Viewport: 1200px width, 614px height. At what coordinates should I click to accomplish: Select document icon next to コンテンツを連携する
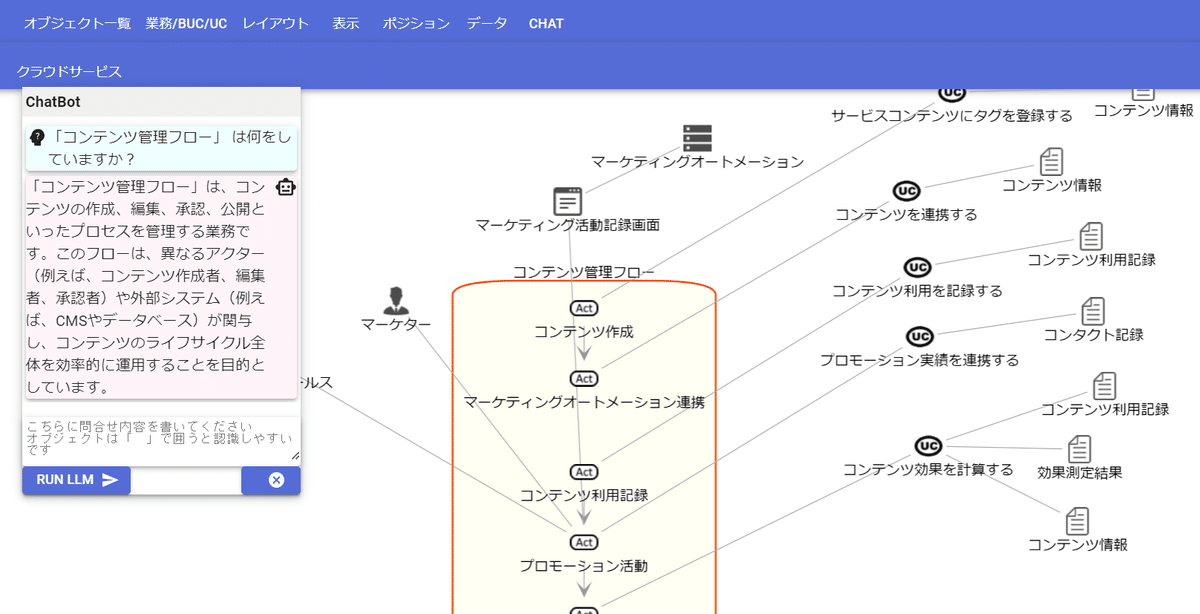(x=1051, y=161)
